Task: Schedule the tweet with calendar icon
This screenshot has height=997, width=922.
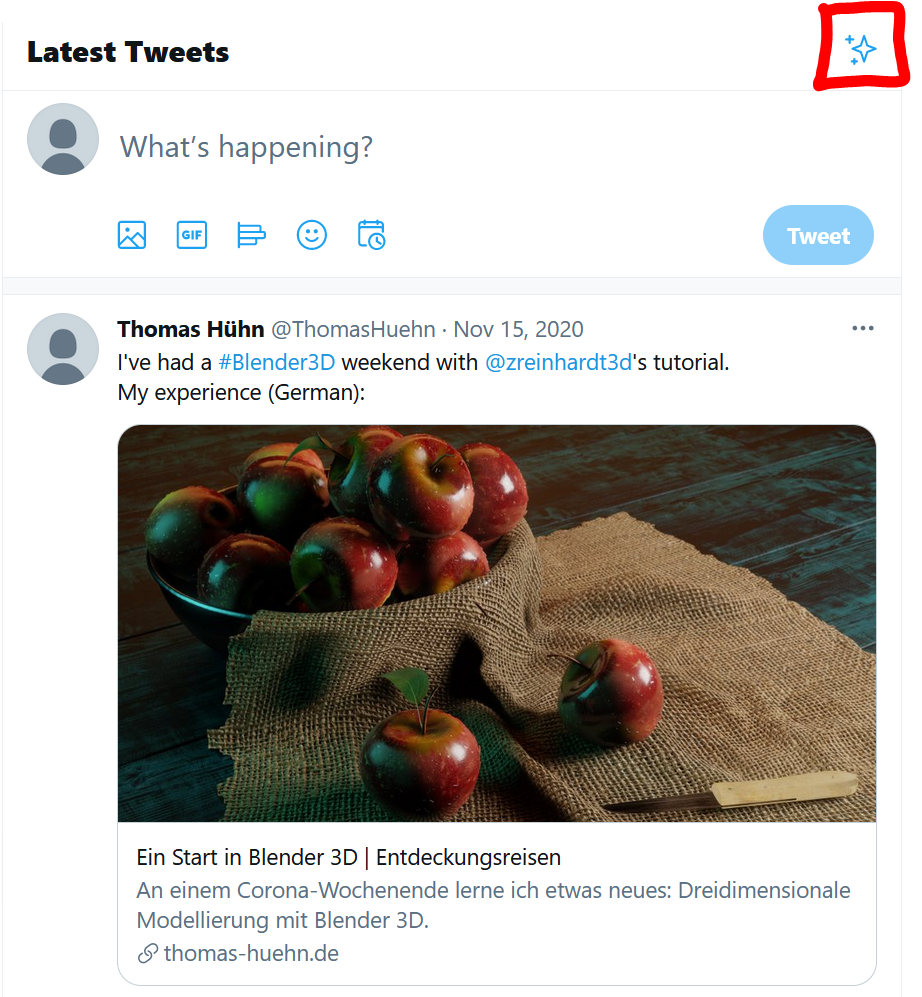Action: [372, 235]
